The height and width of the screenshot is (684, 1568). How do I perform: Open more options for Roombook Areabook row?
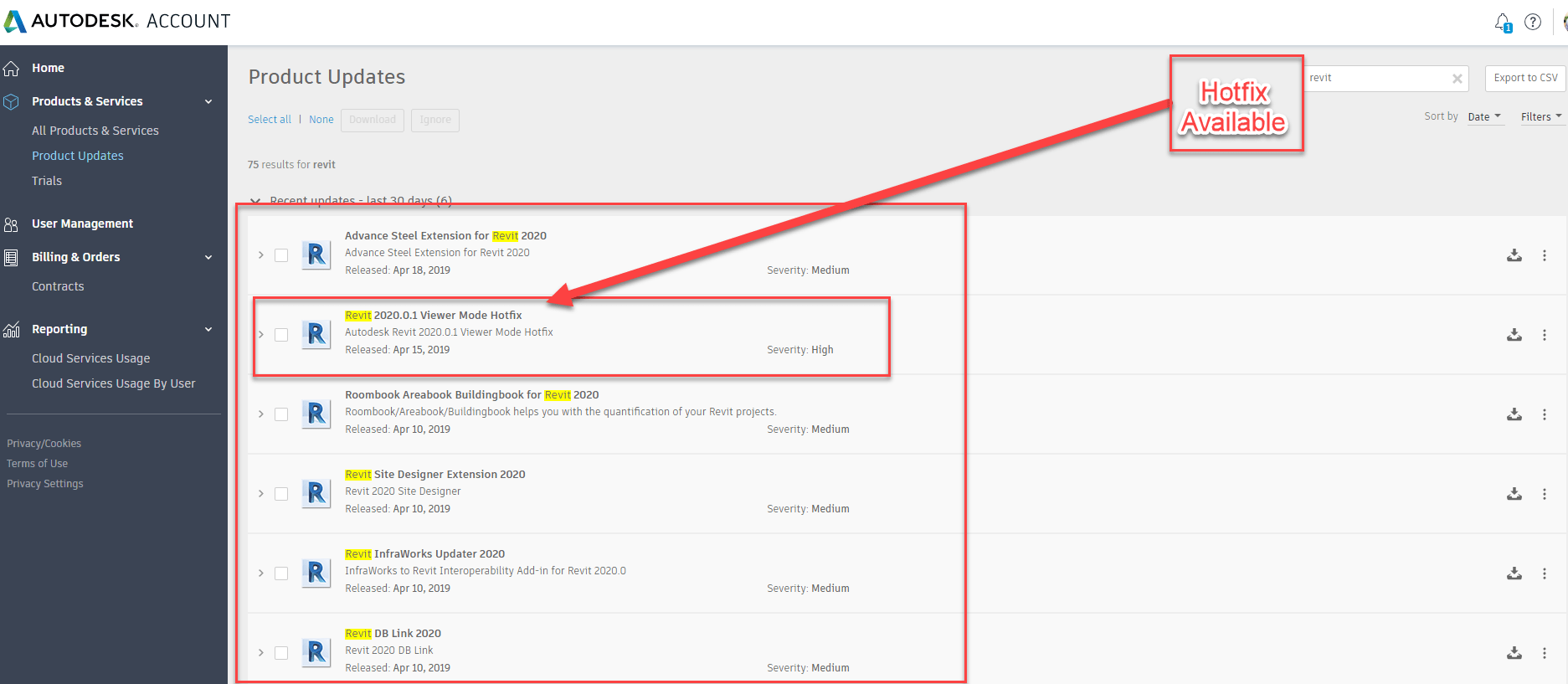(1545, 414)
